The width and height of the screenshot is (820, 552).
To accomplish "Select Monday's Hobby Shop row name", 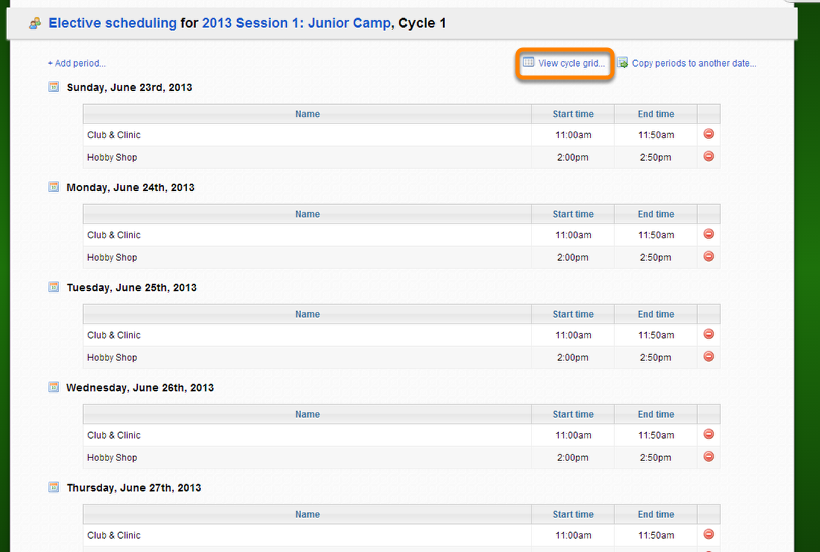I will (112, 257).
